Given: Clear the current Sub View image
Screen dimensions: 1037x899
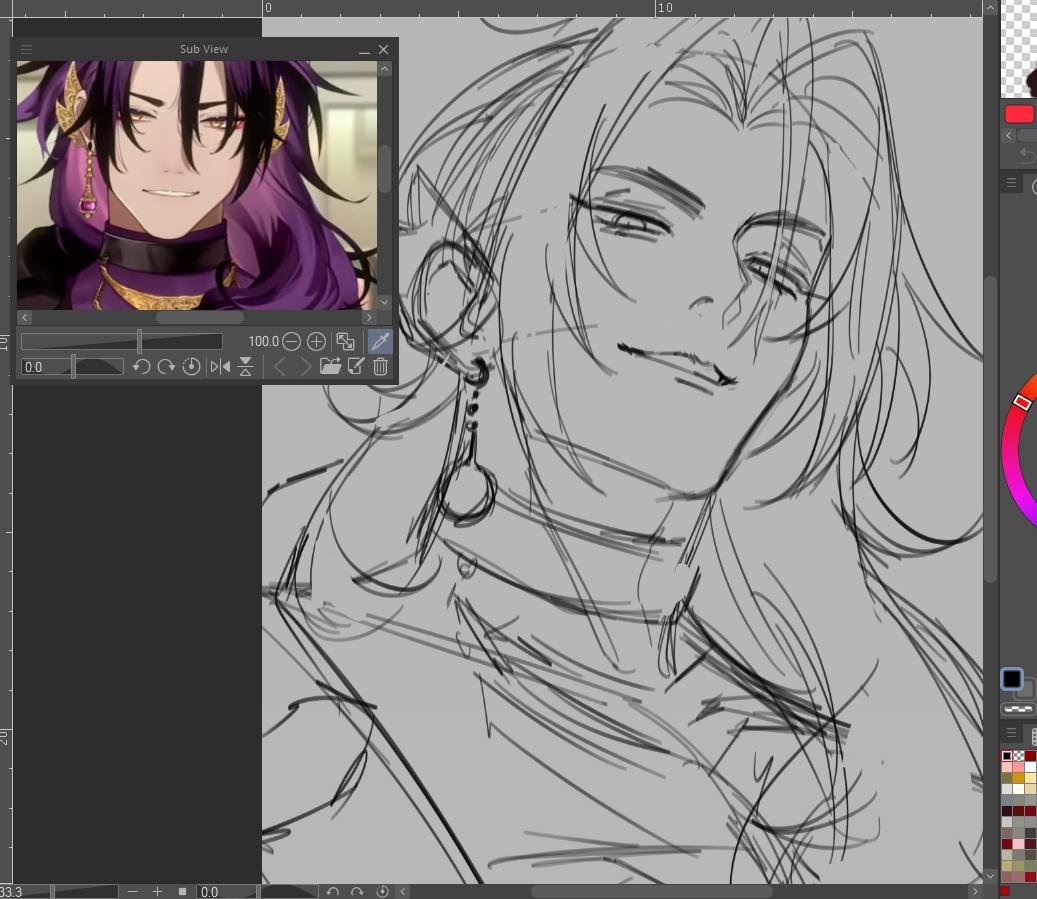Looking at the screenshot, I should click(x=380, y=366).
